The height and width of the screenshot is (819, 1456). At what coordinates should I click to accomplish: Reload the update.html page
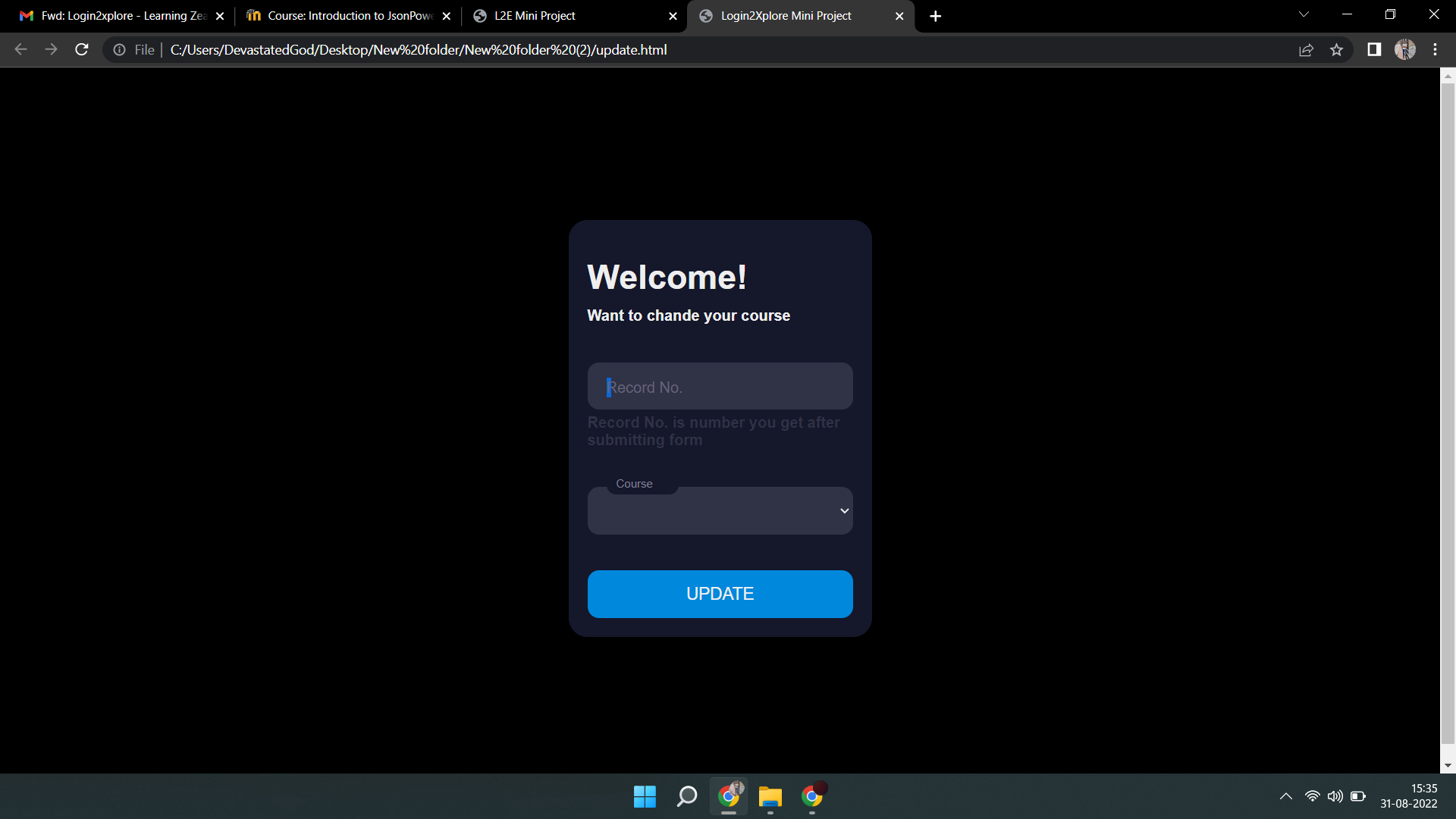(x=81, y=49)
